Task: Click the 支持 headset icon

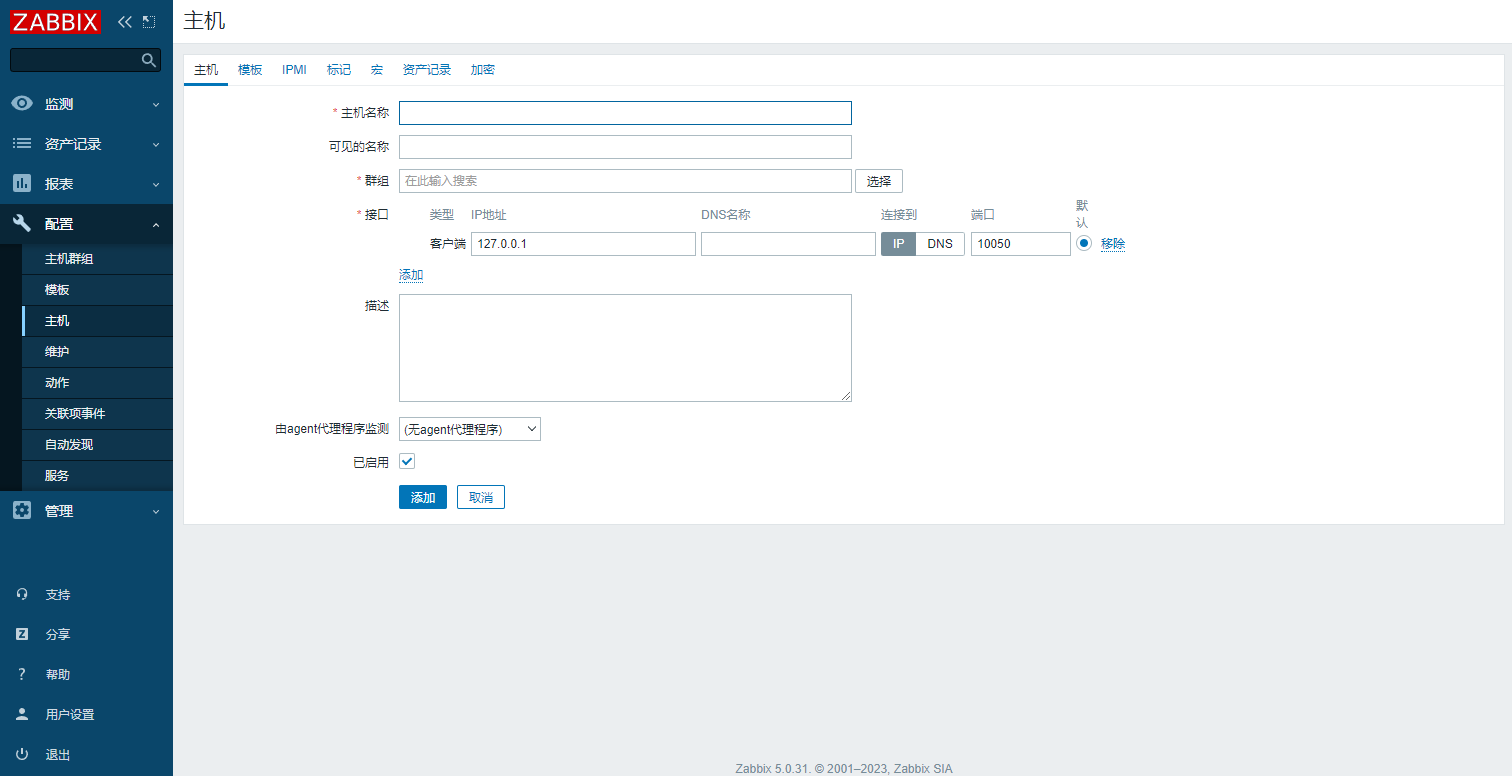Action: pos(22,594)
